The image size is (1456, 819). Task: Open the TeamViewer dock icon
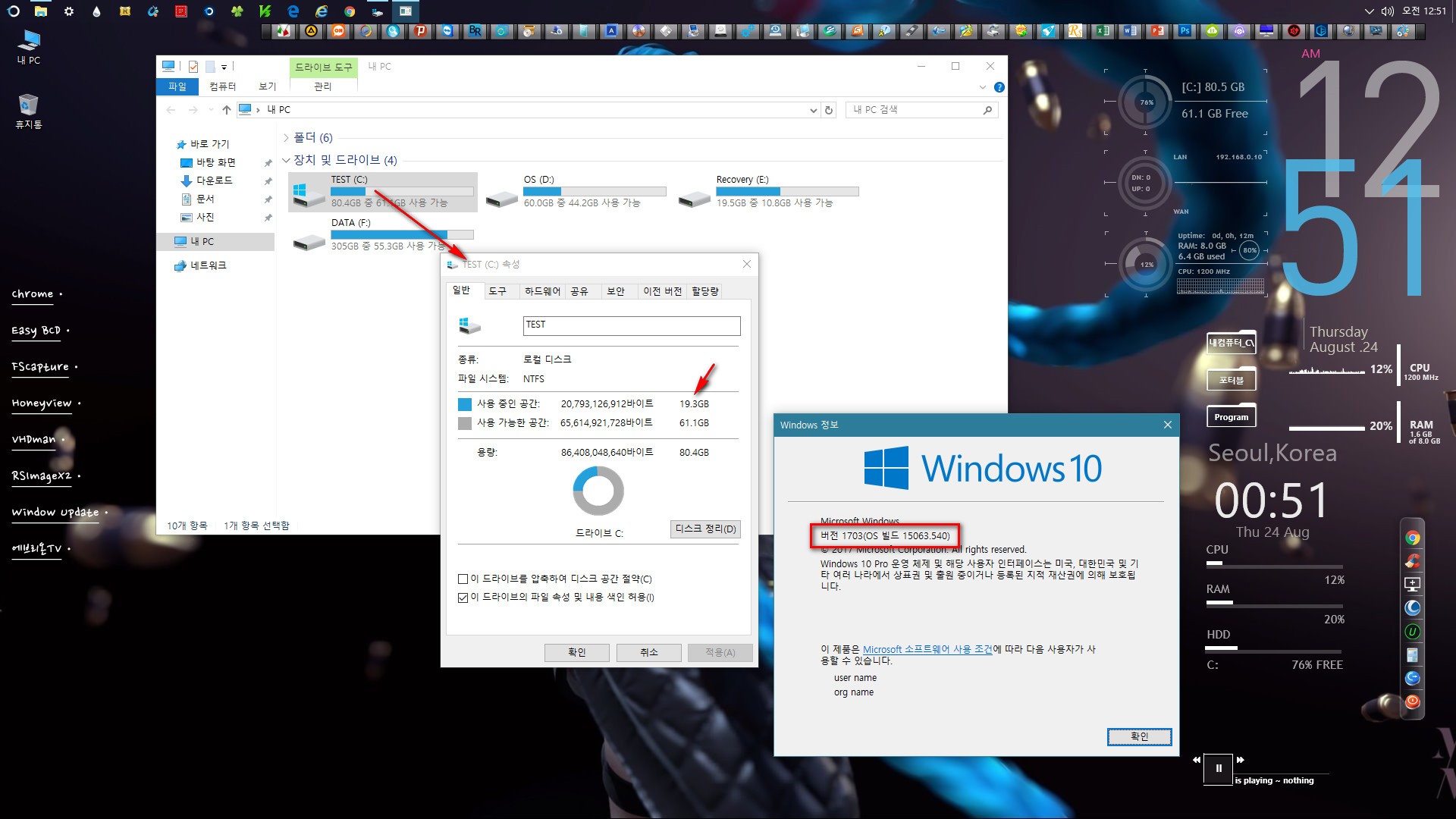click(x=447, y=31)
